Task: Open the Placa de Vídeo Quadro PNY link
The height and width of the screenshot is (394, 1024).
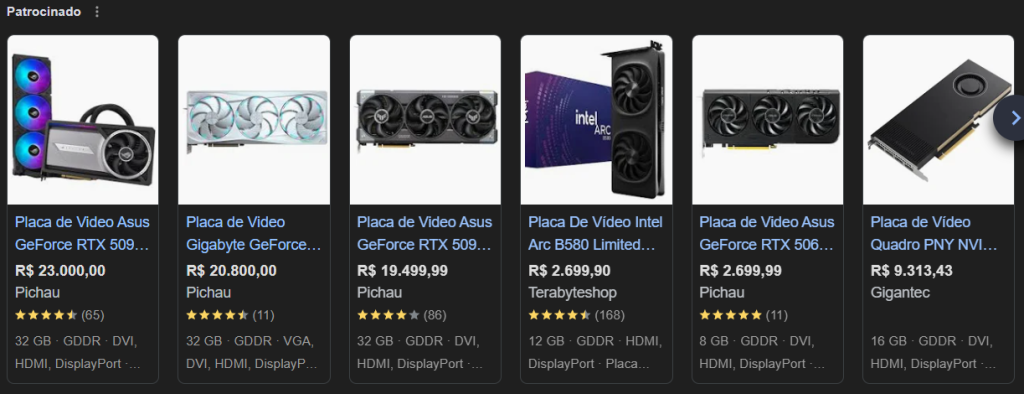Action: click(x=934, y=233)
